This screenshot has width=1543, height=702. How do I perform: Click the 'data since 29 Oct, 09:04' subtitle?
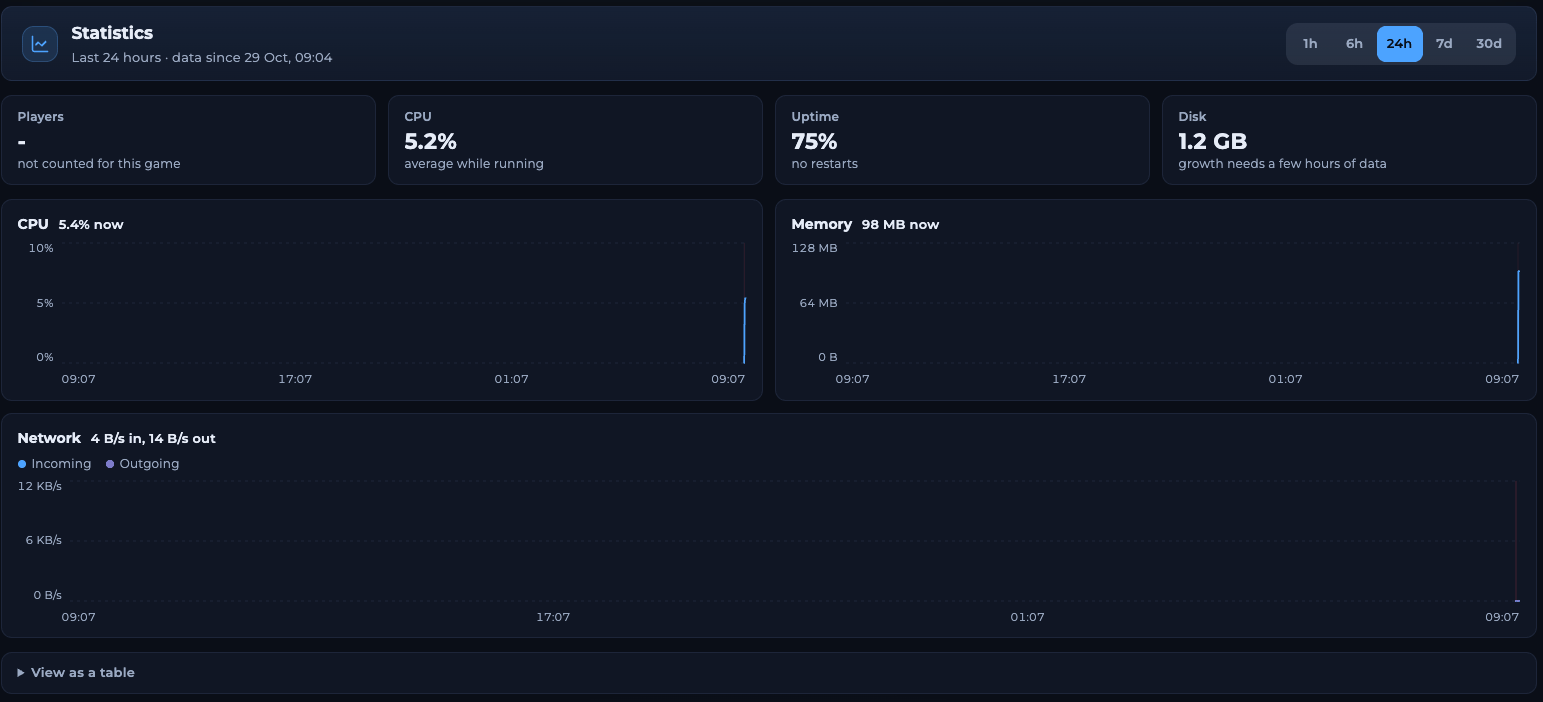click(252, 58)
